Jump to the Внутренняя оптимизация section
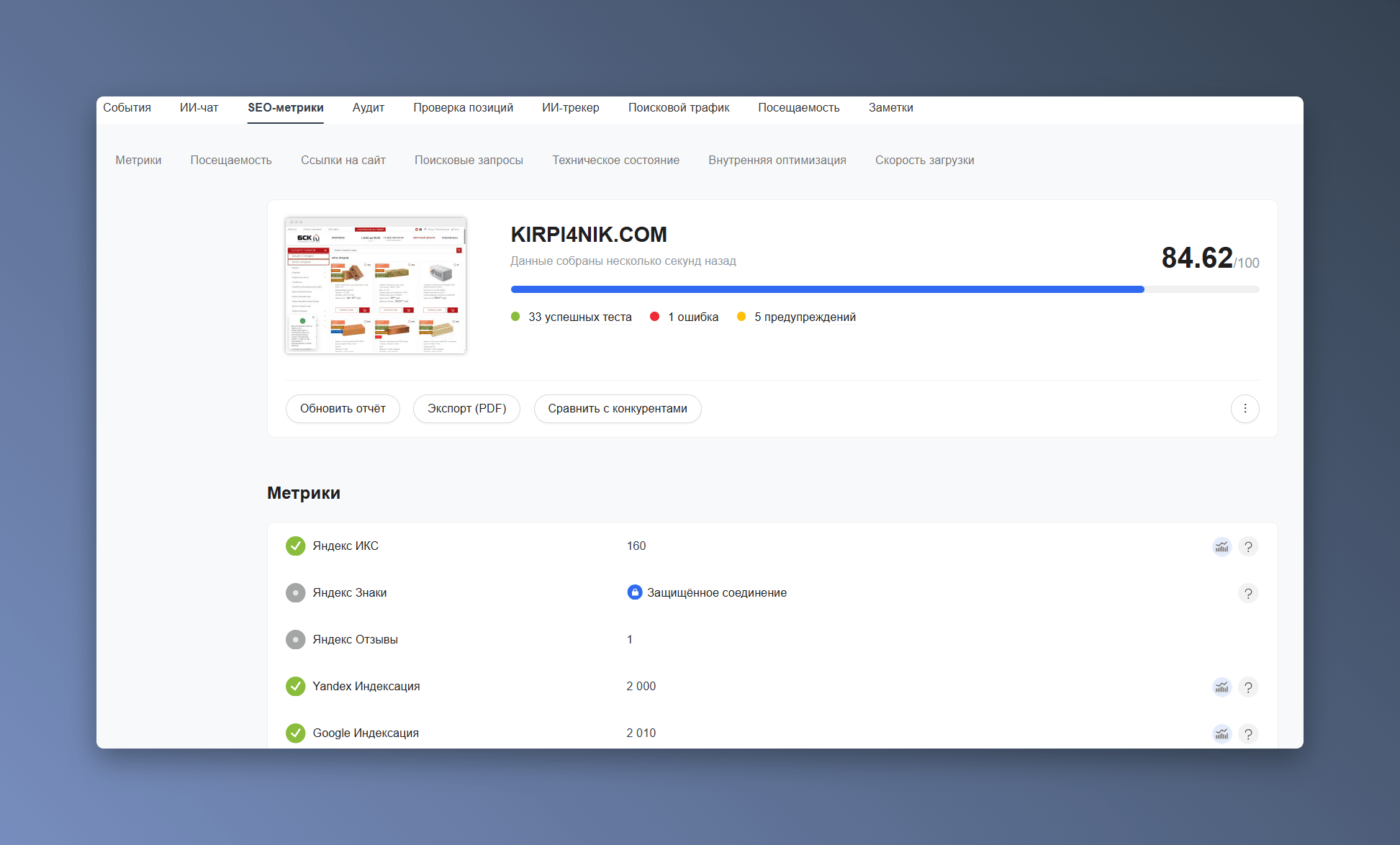This screenshot has width=1400, height=845. click(777, 161)
